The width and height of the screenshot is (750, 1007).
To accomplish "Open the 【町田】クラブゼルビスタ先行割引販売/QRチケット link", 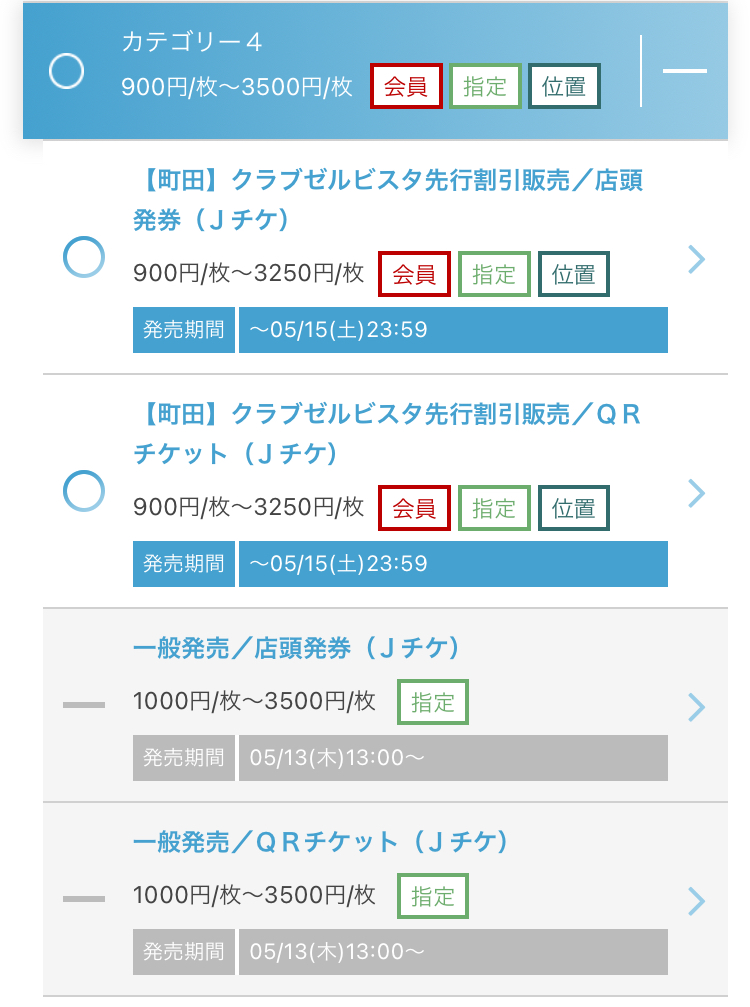I will (x=387, y=433).
